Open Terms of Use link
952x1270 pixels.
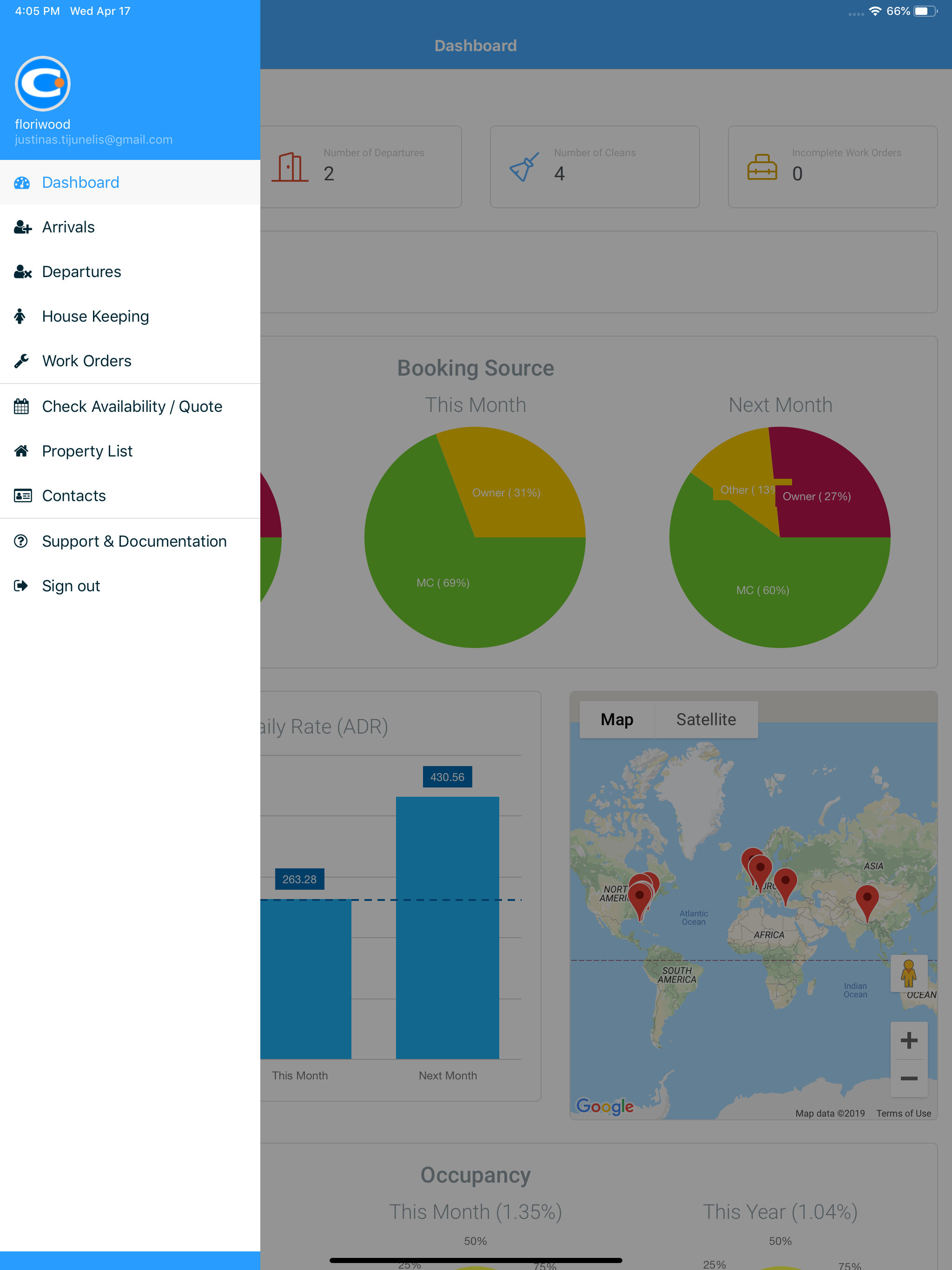point(903,1113)
